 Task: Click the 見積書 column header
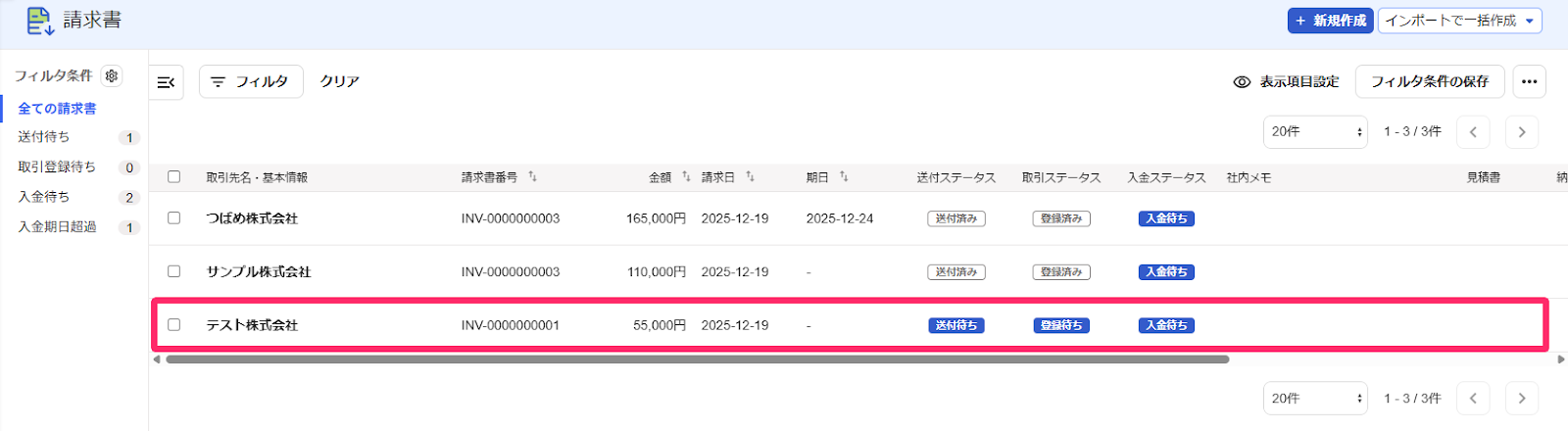[x=1483, y=177]
